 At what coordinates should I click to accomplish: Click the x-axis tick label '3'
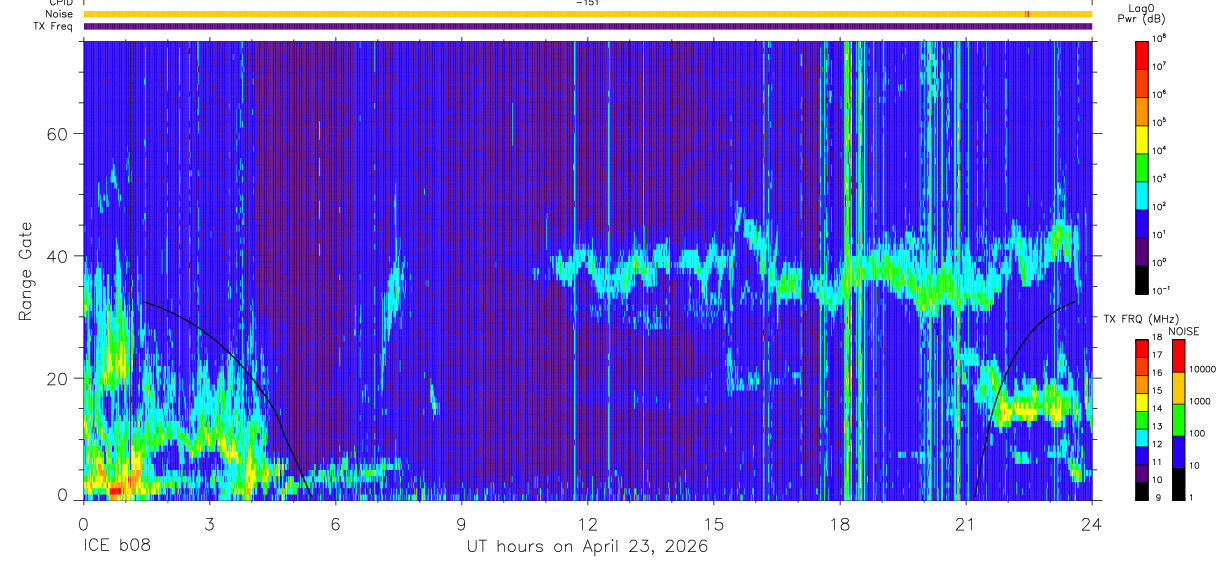tap(209, 523)
